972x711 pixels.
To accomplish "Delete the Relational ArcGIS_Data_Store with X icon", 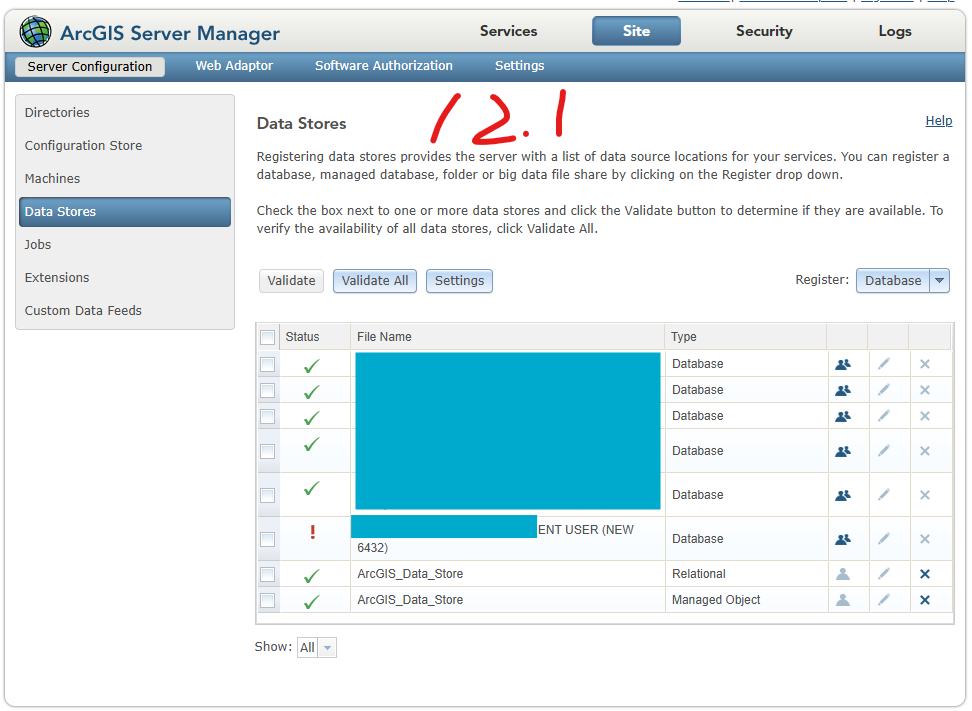I will tap(925, 574).
